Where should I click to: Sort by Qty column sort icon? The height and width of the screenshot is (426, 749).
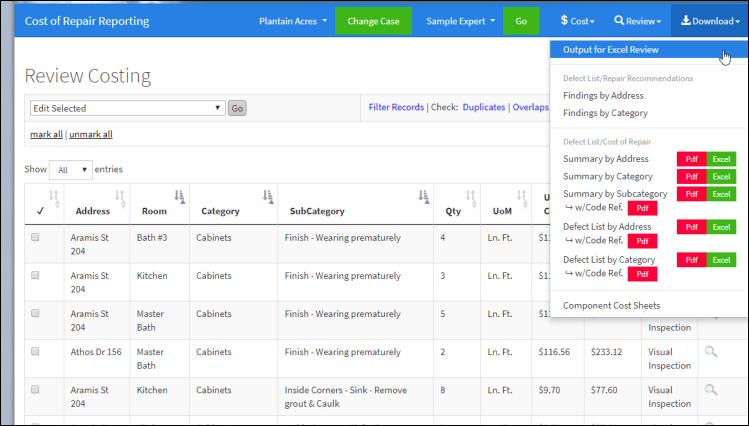470,196
